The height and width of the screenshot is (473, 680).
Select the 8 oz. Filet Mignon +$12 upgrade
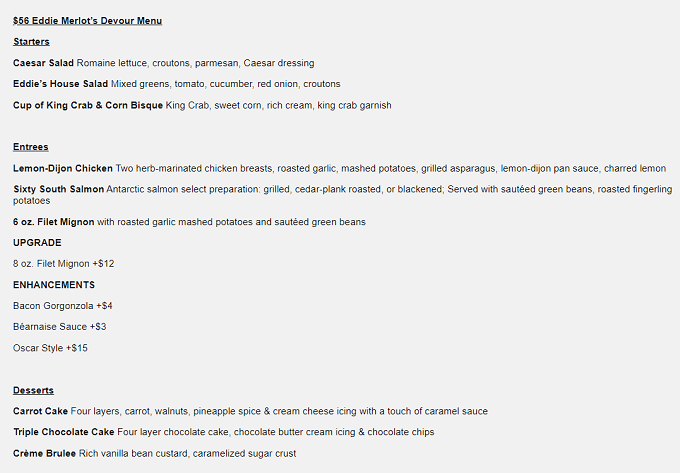[x=64, y=264]
